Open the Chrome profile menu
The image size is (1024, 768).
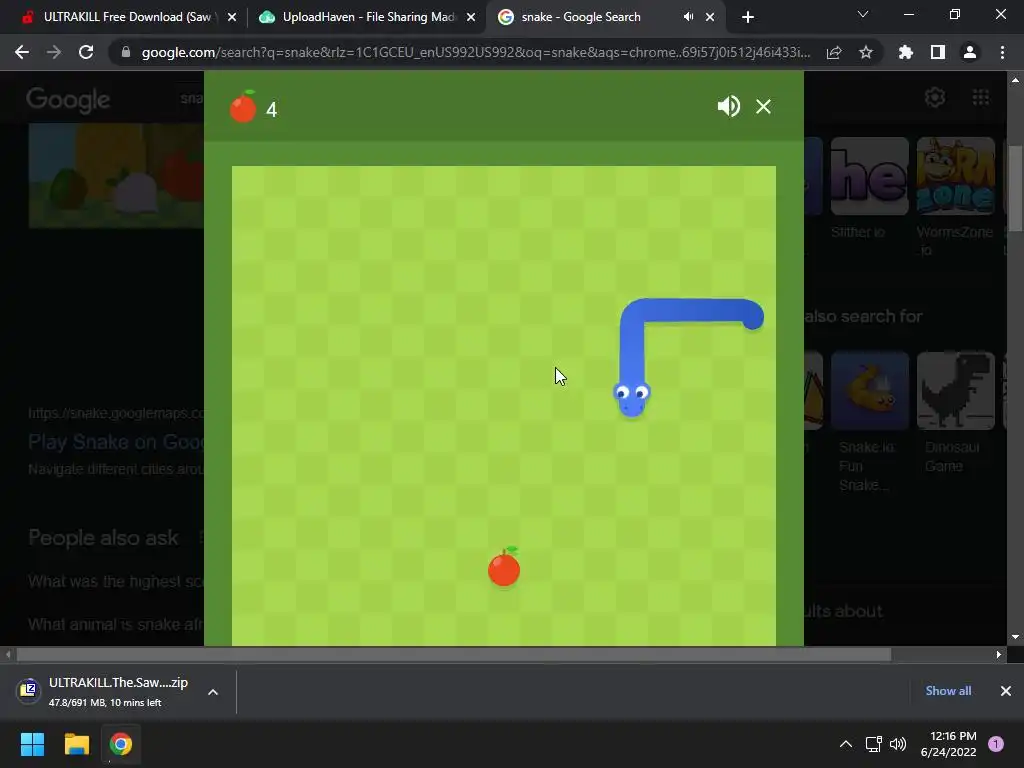pos(970,52)
